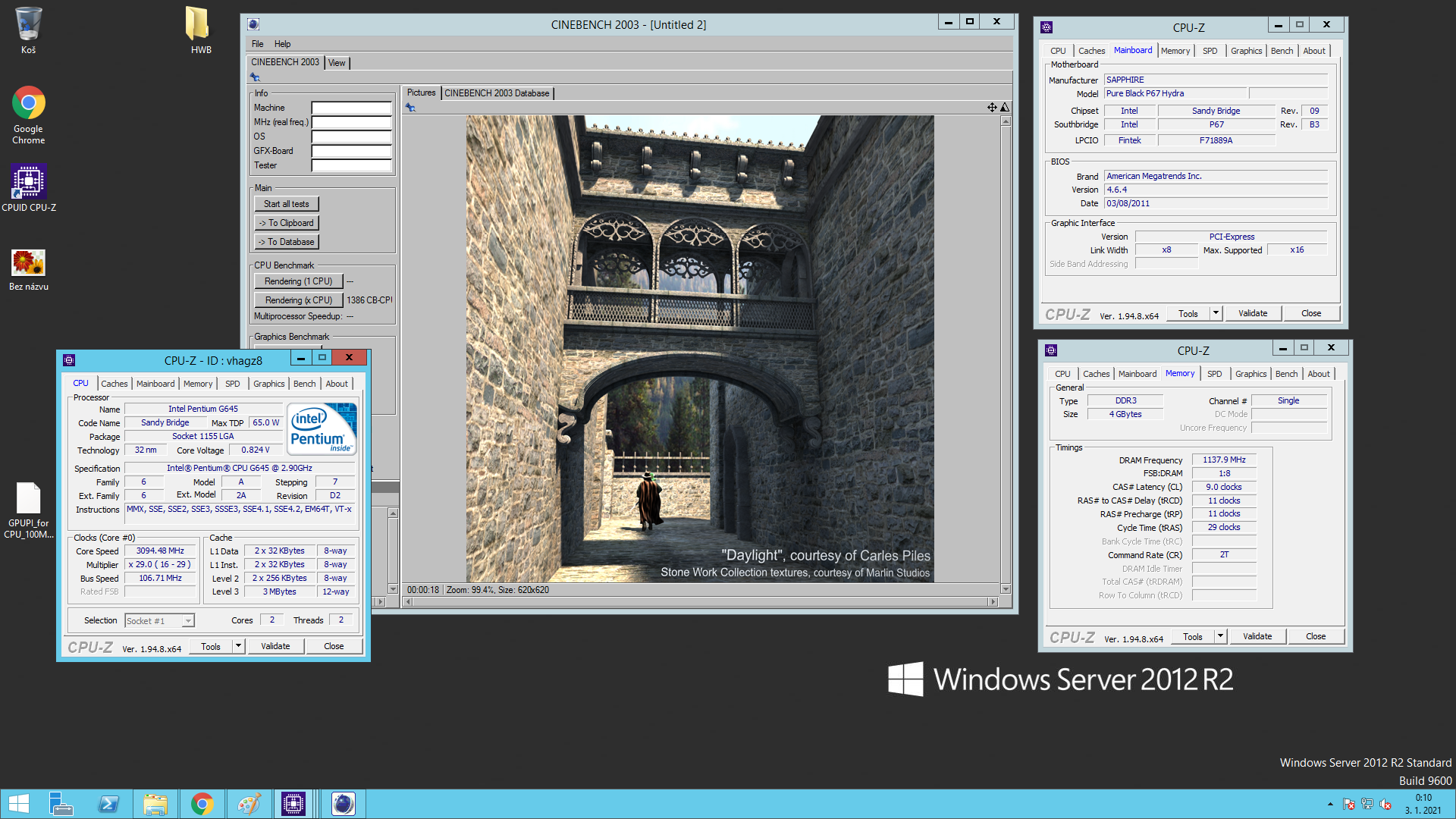Run Rendering (1 CPU) benchmark
Viewport: 1456px width, 819px height.
coord(299,281)
